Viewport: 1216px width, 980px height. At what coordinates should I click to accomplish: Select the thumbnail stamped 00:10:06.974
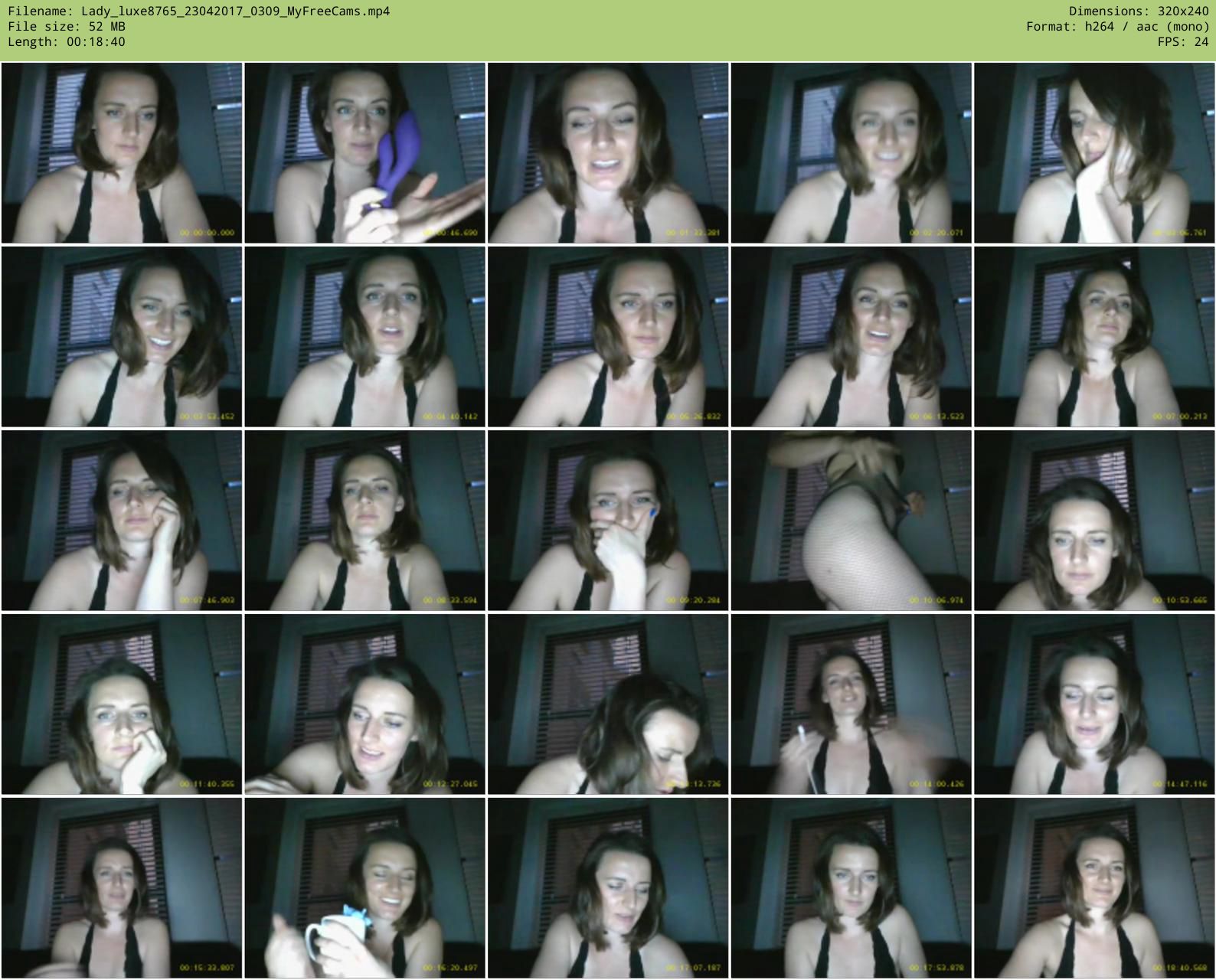pos(852,521)
